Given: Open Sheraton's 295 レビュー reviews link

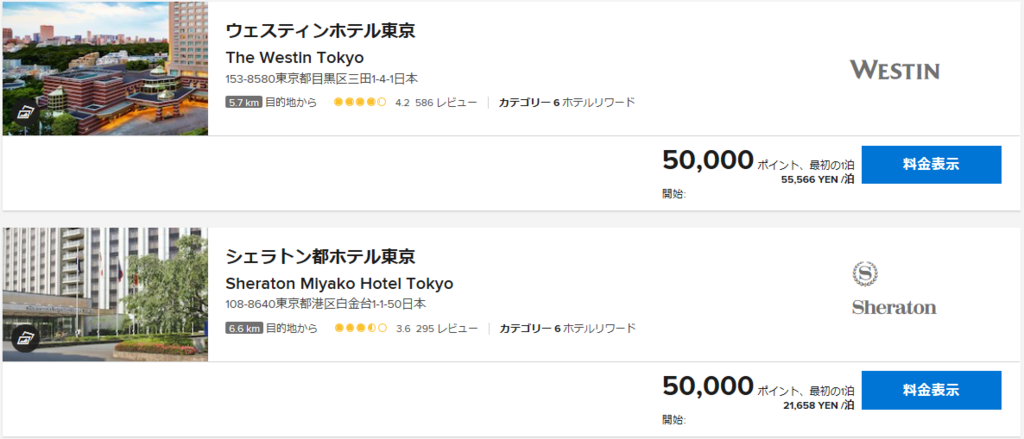Looking at the screenshot, I should point(446,328).
